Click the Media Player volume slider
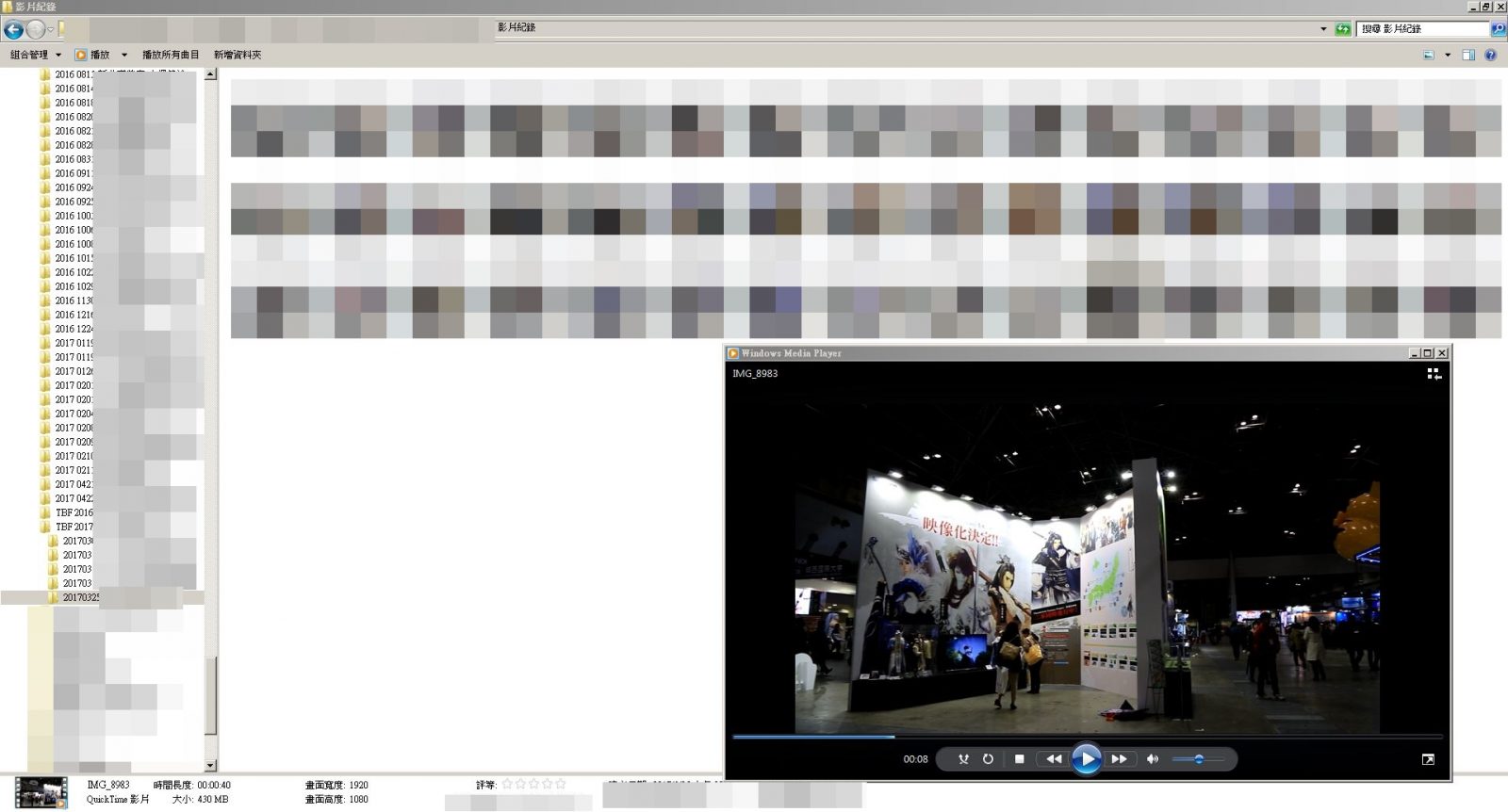Viewport: 1508px width, 812px height. pyautogui.click(x=1198, y=758)
